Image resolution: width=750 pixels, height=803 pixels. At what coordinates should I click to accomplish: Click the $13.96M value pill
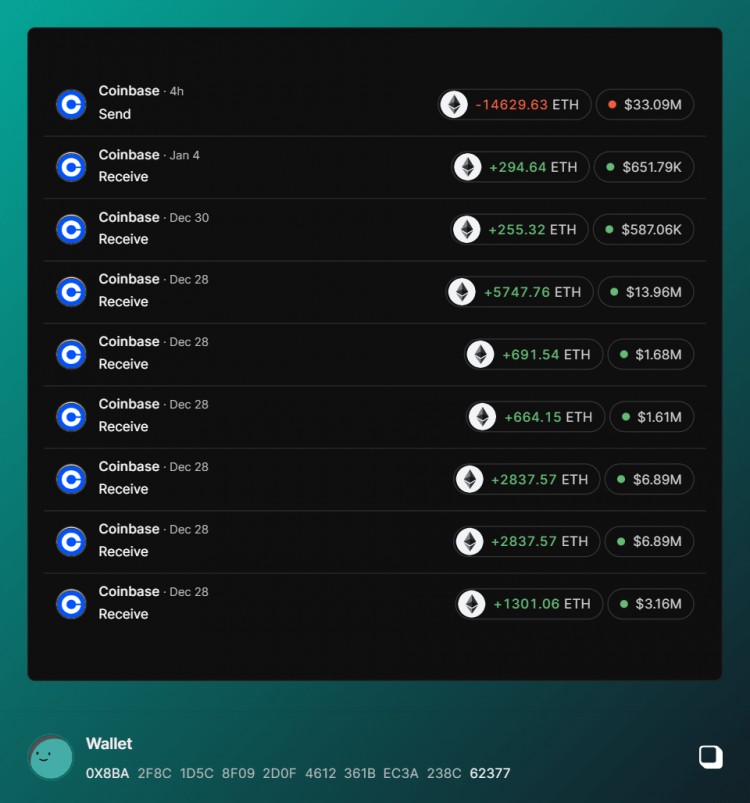pyautogui.click(x=645, y=291)
